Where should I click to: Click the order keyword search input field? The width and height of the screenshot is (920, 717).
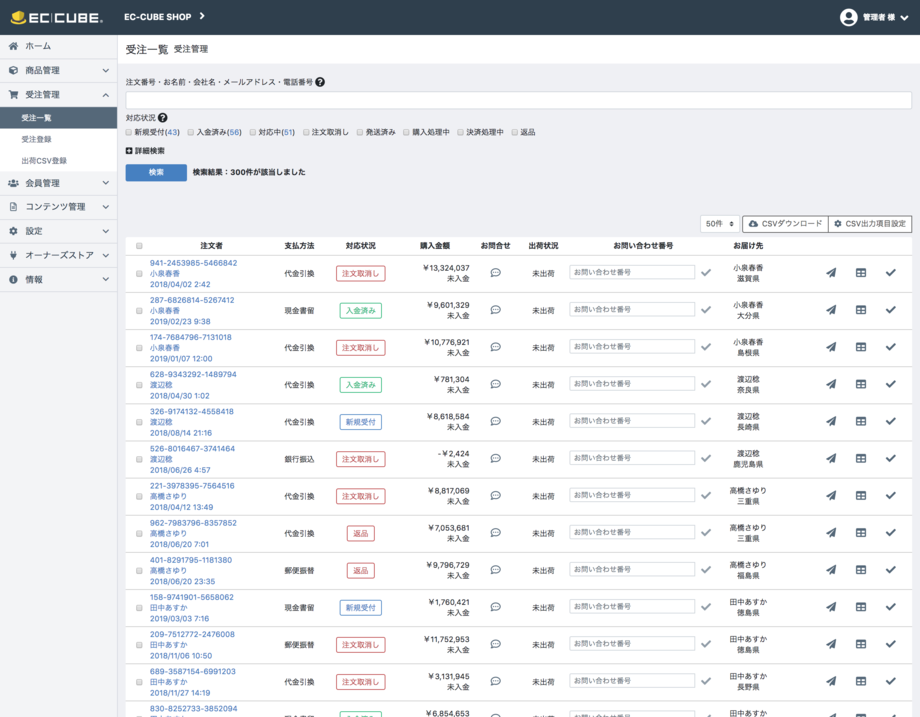pyautogui.click(x=519, y=100)
